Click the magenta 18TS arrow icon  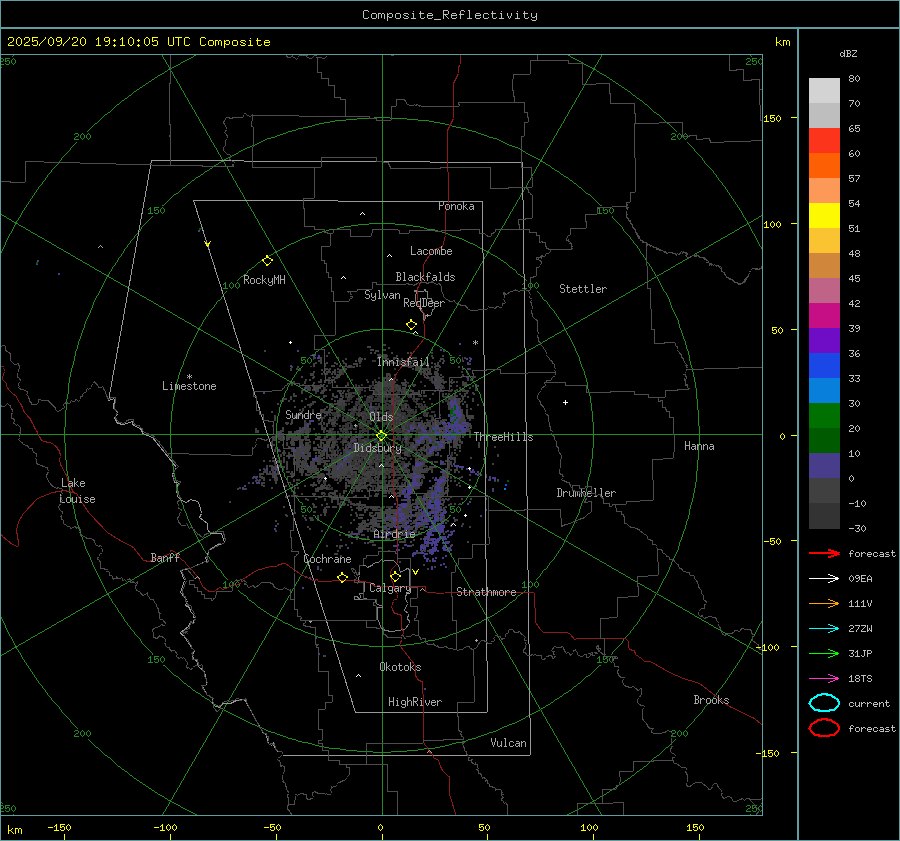click(x=823, y=678)
